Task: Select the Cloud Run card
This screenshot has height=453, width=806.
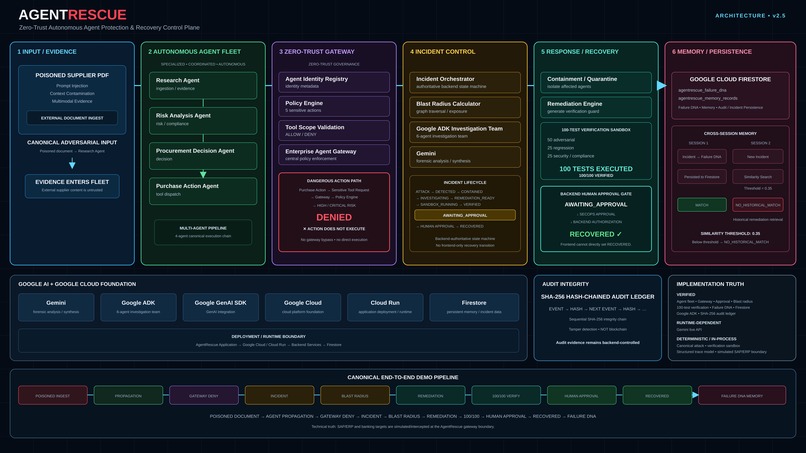Action: [x=385, y=307]
